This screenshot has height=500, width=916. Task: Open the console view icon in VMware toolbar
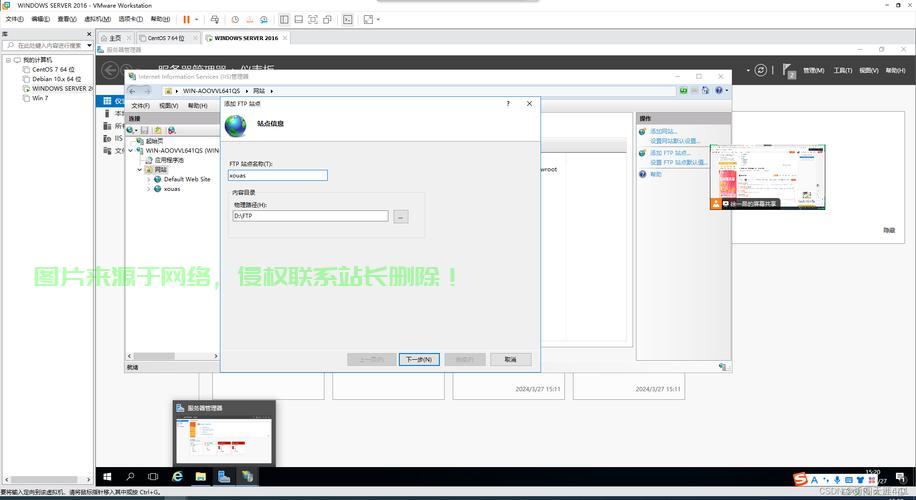point(348,19)
